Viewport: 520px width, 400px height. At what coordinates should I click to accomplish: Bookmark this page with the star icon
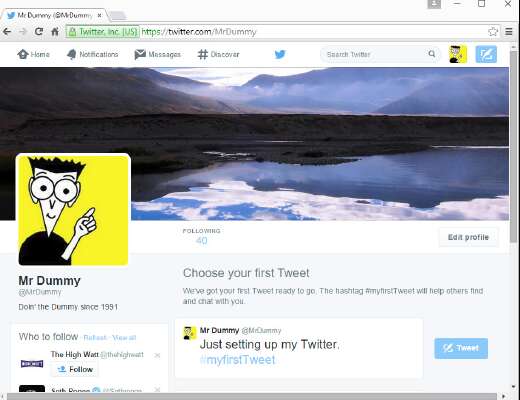(493, 32)
